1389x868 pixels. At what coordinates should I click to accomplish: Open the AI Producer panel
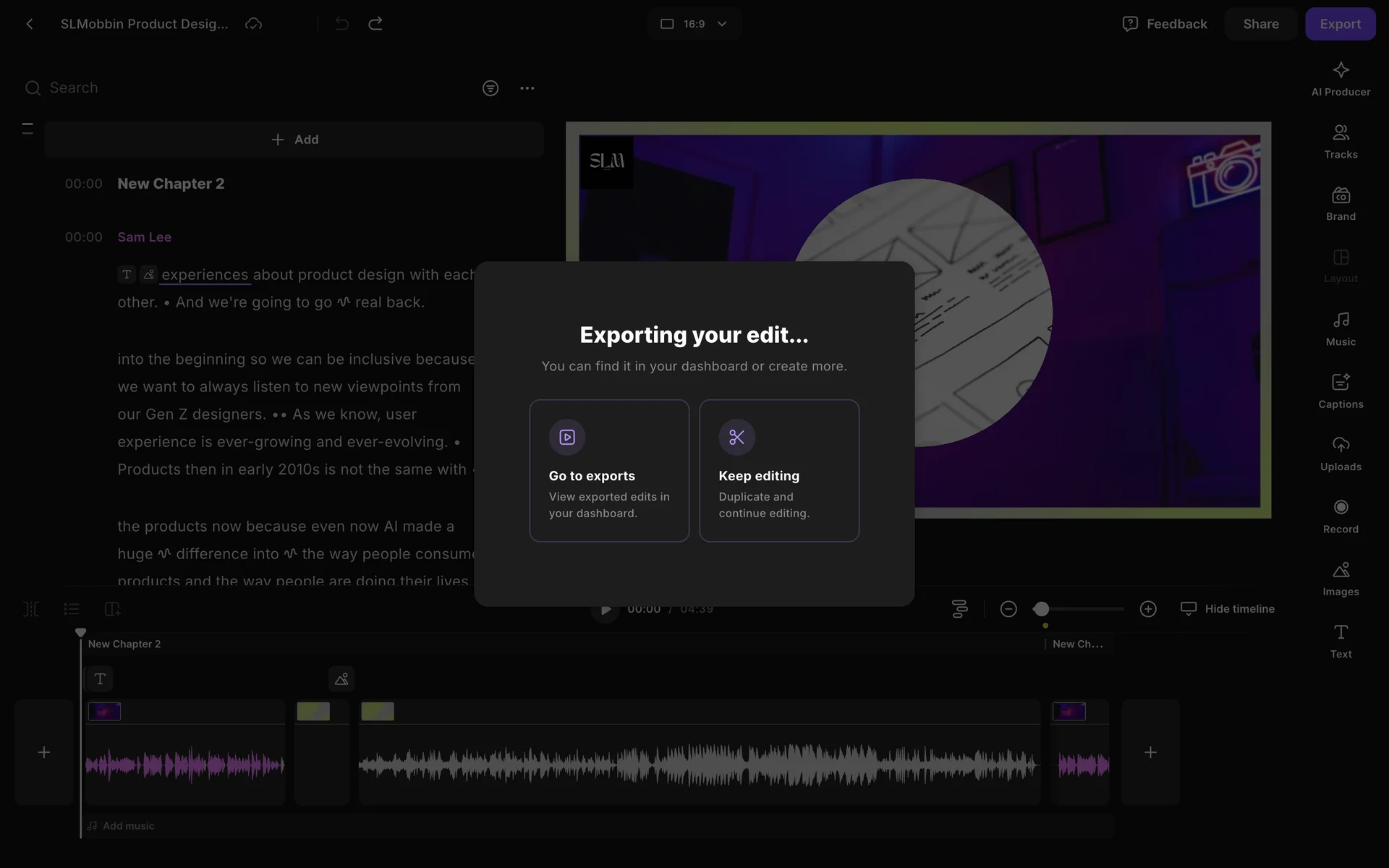pyautogui.click(x=1341, y=79)
